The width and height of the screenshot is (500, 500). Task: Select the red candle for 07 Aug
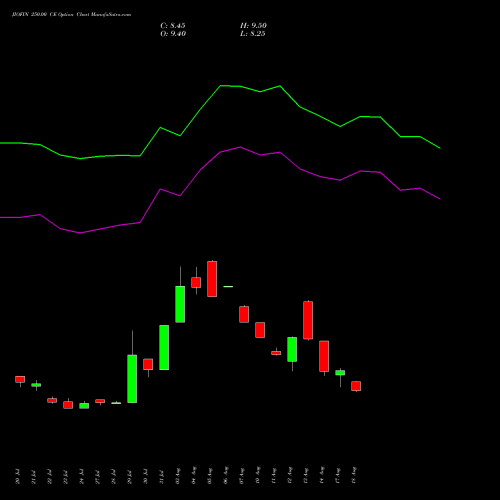click(244, 314)
